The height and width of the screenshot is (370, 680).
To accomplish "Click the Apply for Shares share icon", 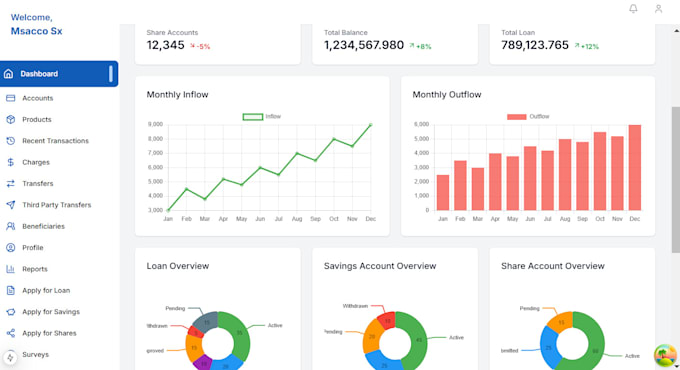I will coord(10,333).
